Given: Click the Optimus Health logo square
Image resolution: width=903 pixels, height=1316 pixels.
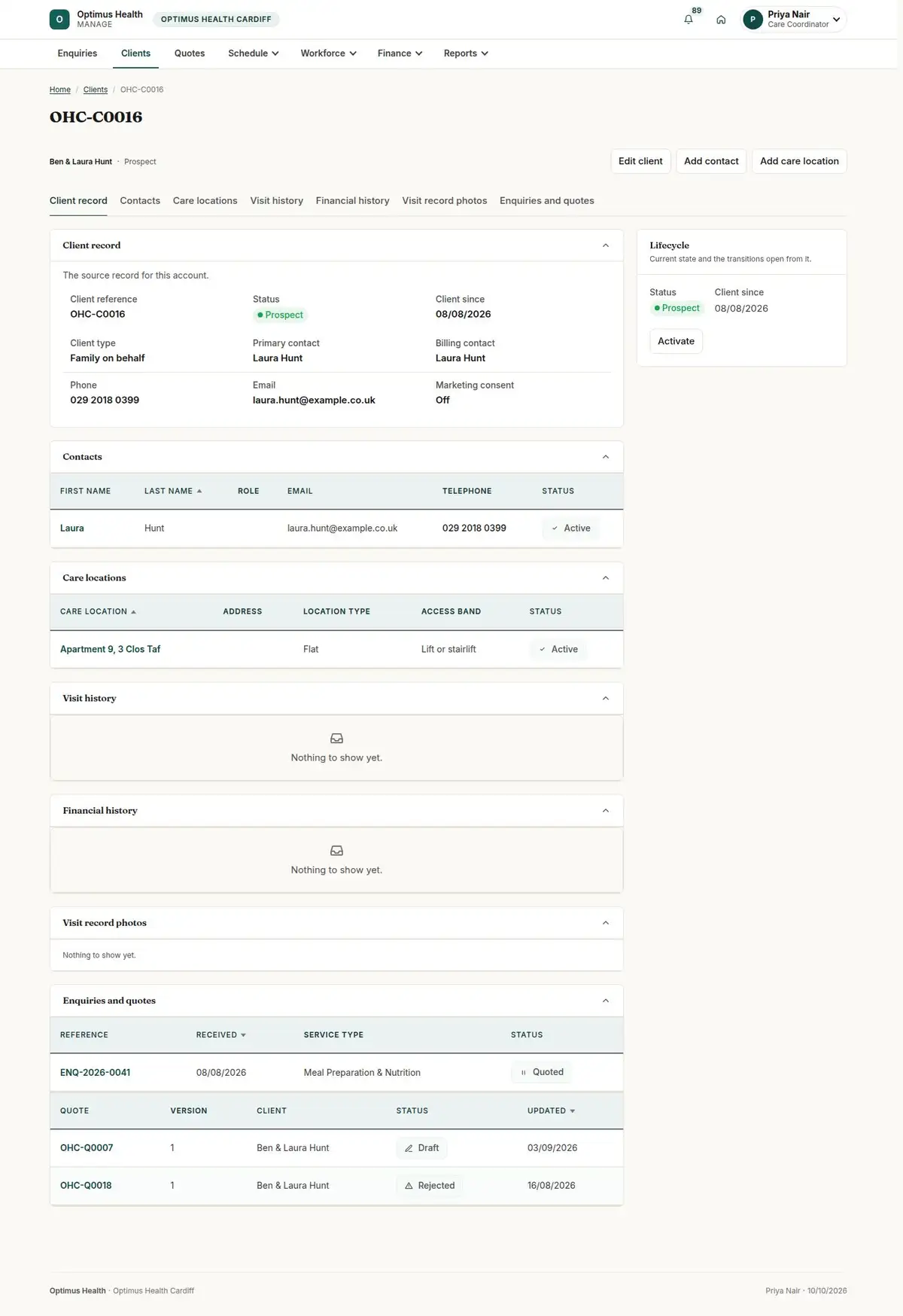Looking at the screenshot, I should click(x=59, y=20).
